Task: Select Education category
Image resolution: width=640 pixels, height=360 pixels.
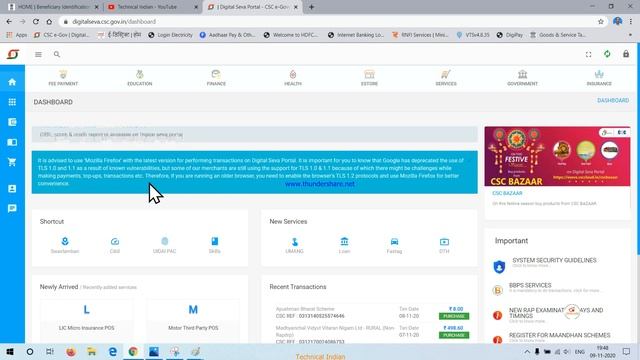Action: pyautogui.click(x=140, y=78)
